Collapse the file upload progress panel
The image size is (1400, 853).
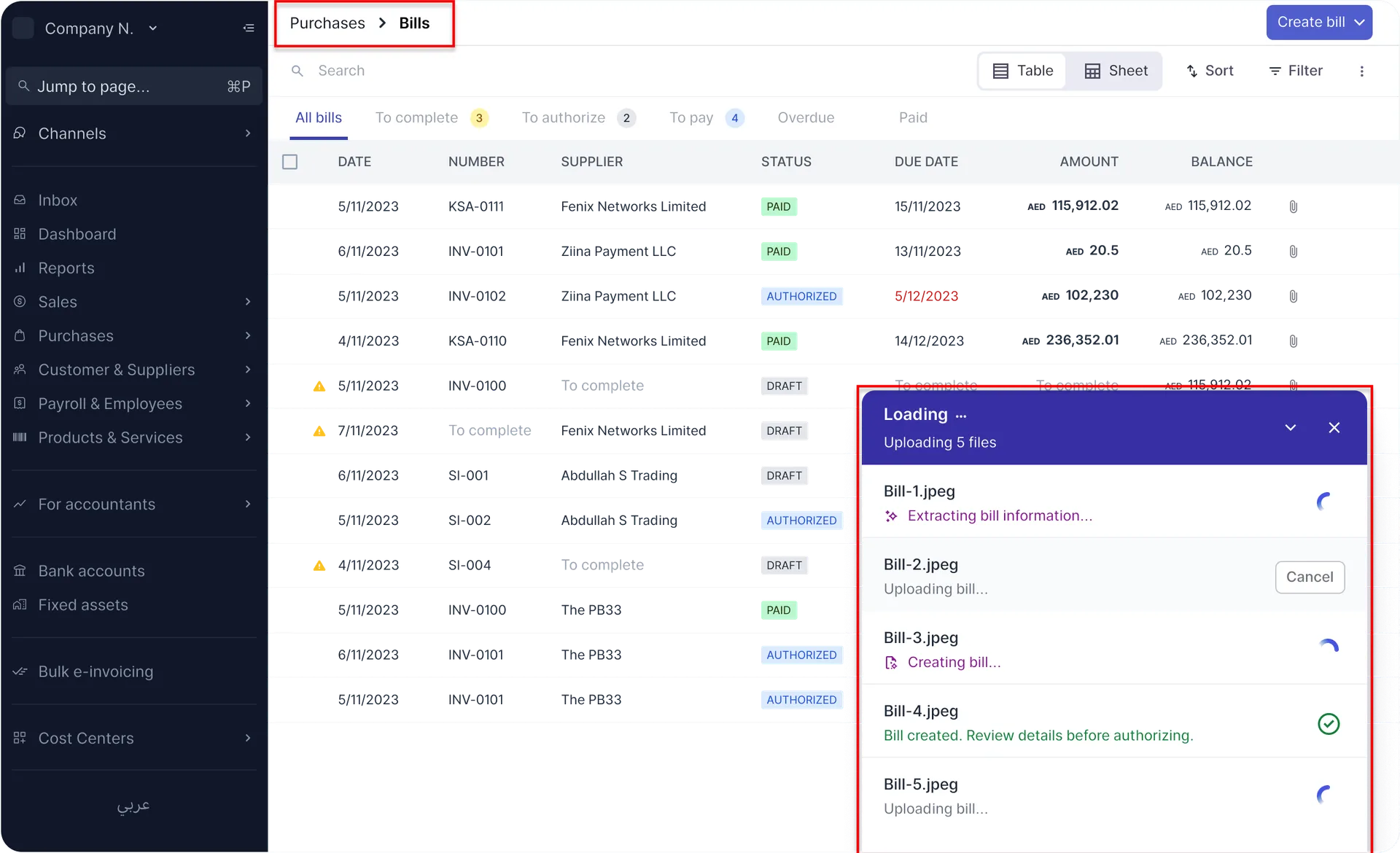1291,427
